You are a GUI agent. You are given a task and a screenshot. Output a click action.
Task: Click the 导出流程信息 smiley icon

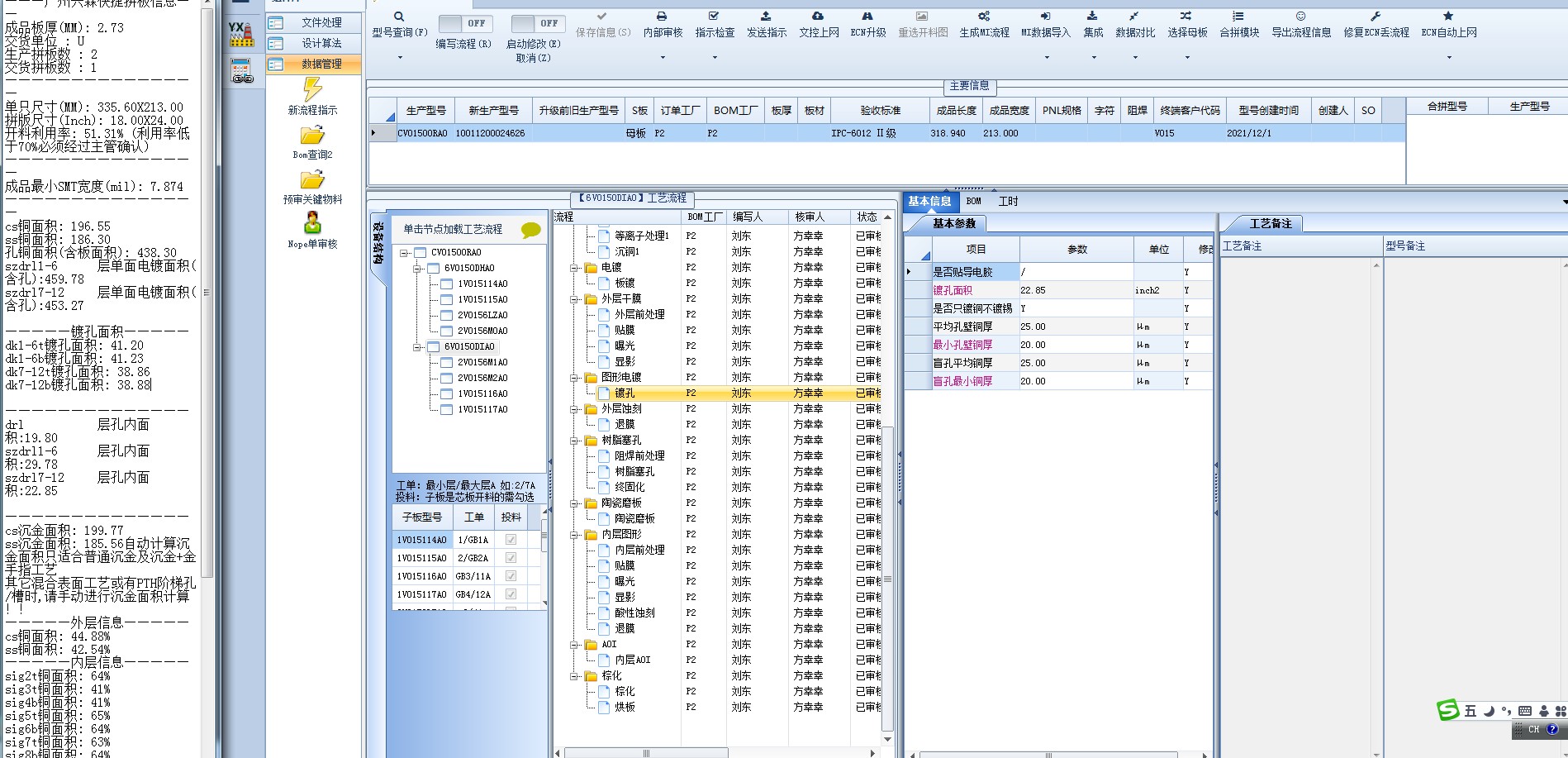point(1300,17)
